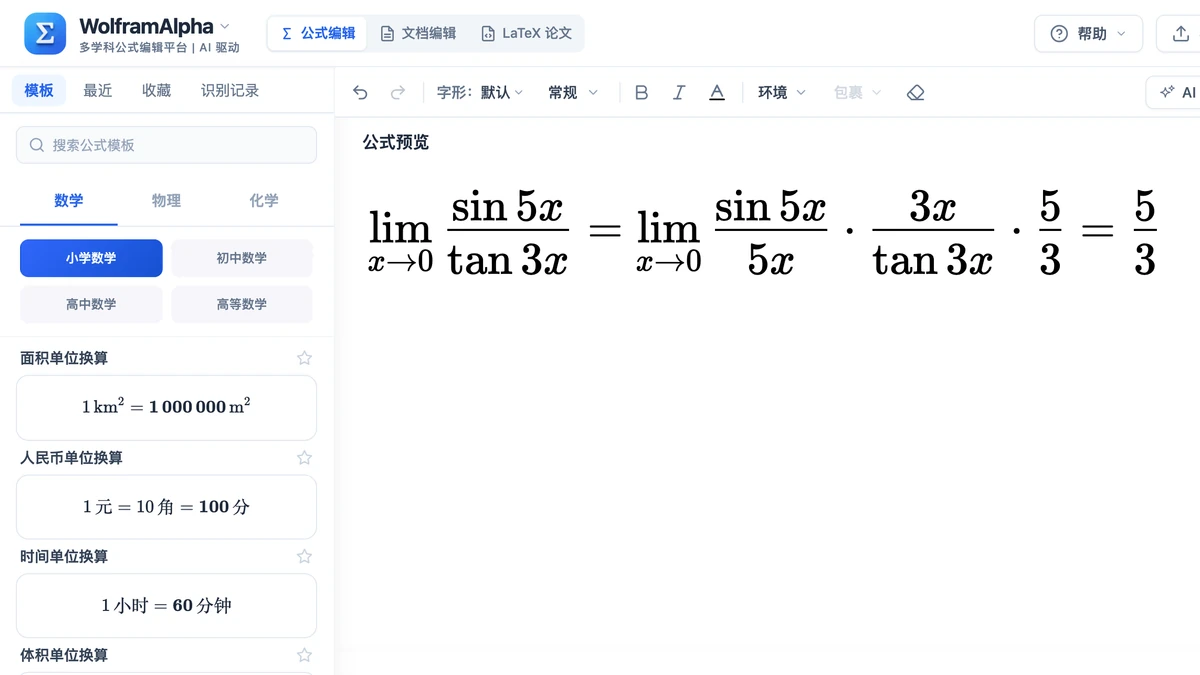The image size is (1200, 675).
Task: Open the text color tool
Action: pos(717,93)
